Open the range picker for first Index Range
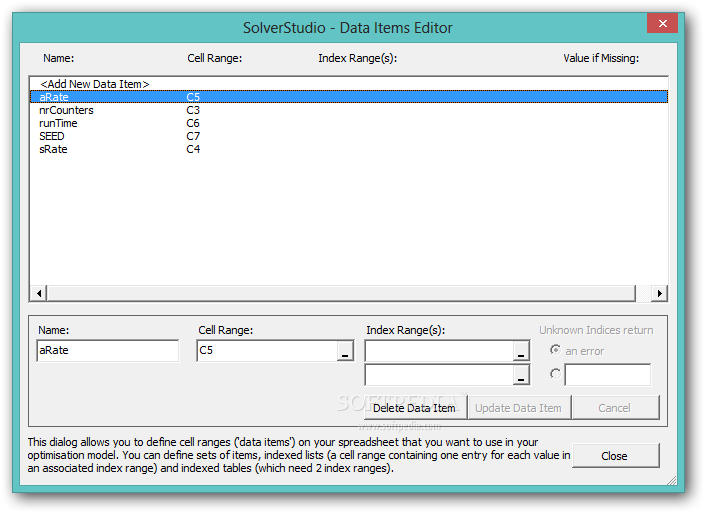705x513 pixels. (x=521, y=351)
